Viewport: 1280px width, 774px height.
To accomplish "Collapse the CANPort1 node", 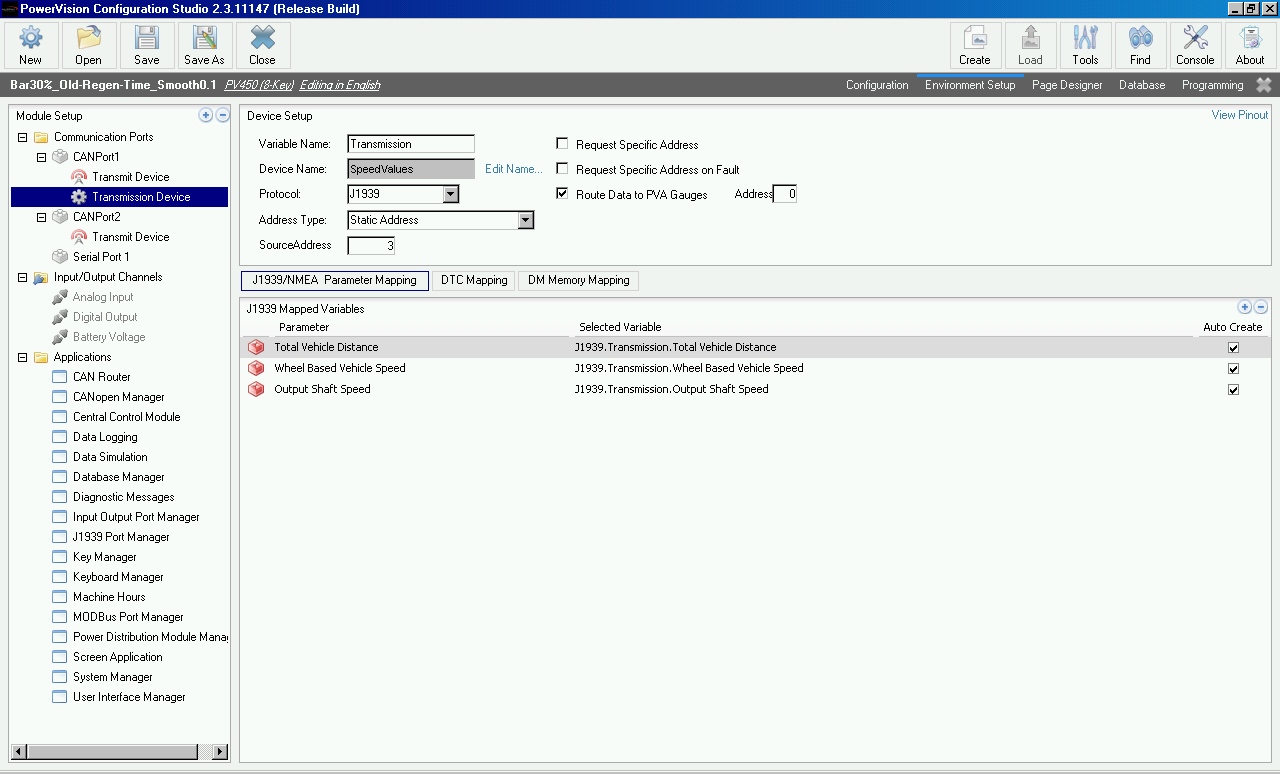I will (x=41, y=157).
